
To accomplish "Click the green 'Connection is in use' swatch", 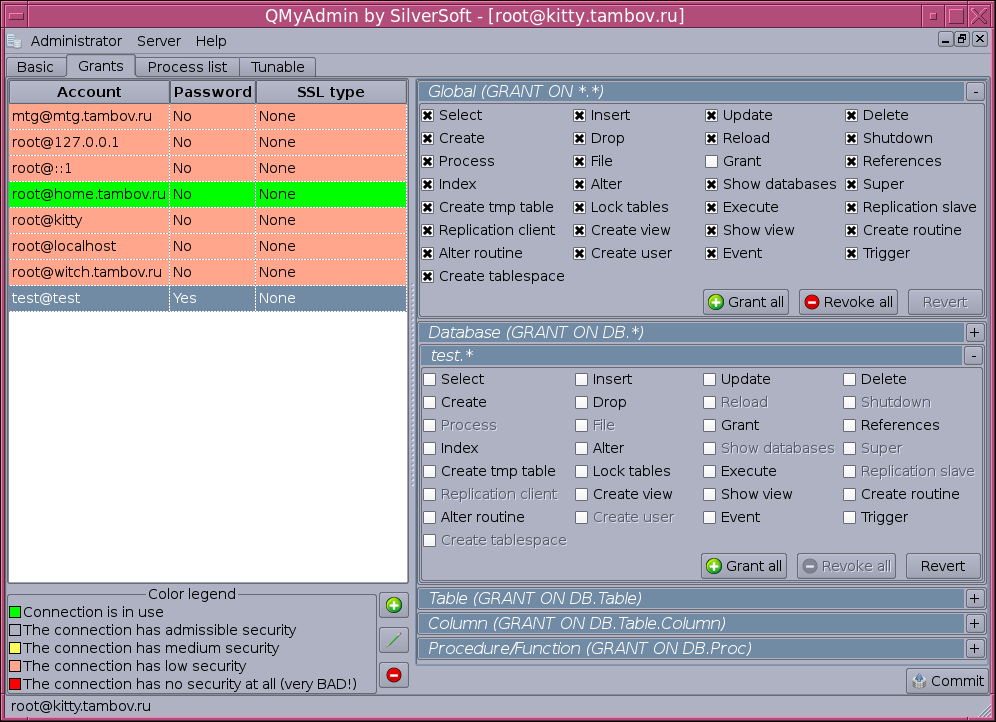I will (x=15, y=612).
